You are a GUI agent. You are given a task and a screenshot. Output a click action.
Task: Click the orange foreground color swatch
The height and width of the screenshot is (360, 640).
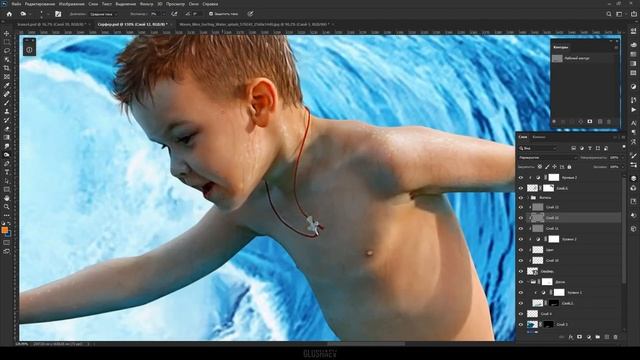point(5,230)
